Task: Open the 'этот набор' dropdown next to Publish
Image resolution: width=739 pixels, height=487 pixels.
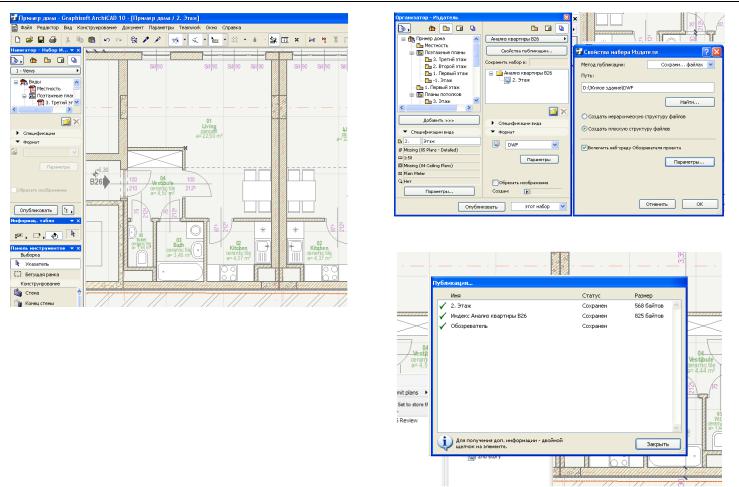Action: tap(539, 206)
